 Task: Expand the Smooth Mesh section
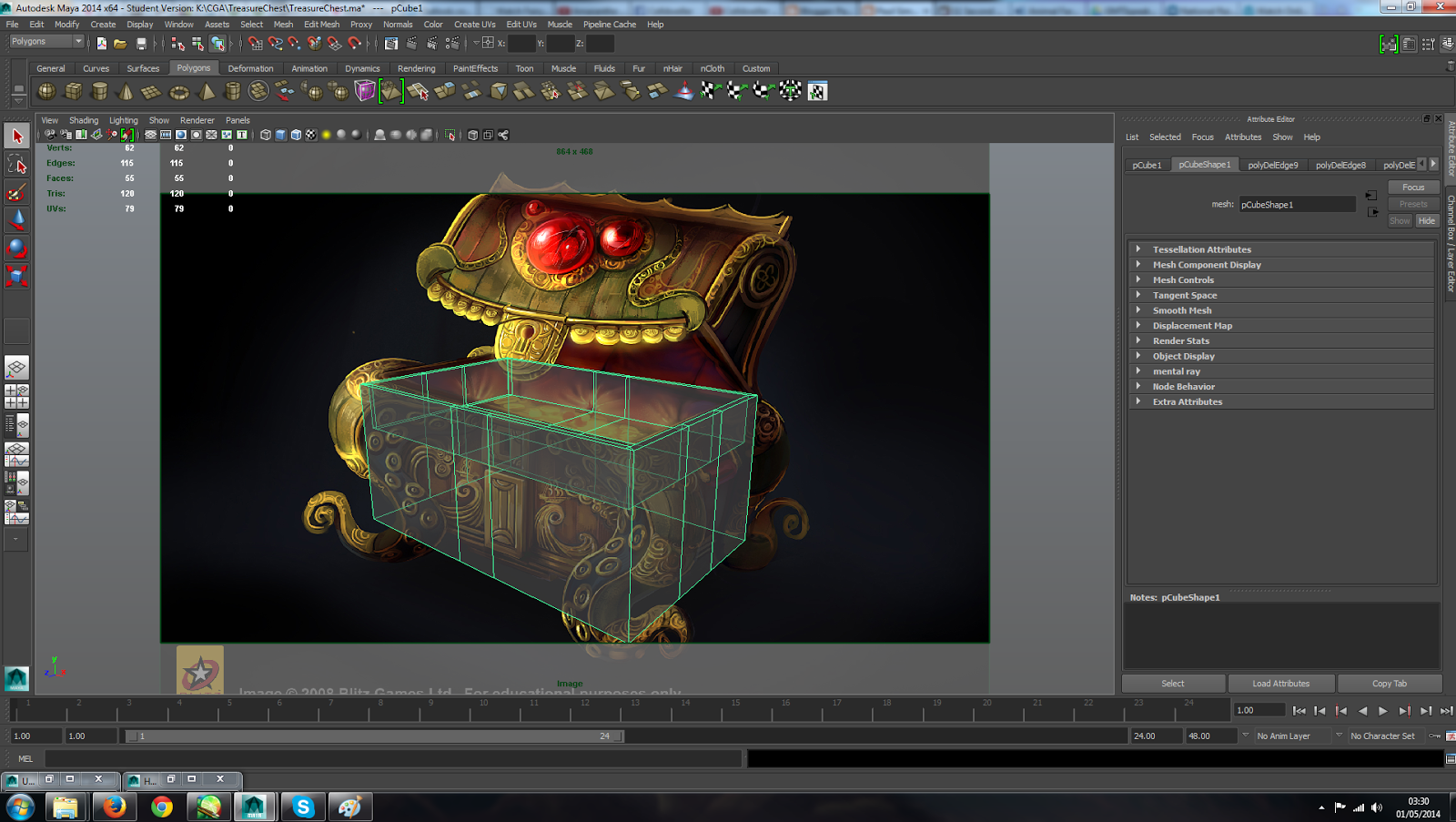(x=1280, y=310)
